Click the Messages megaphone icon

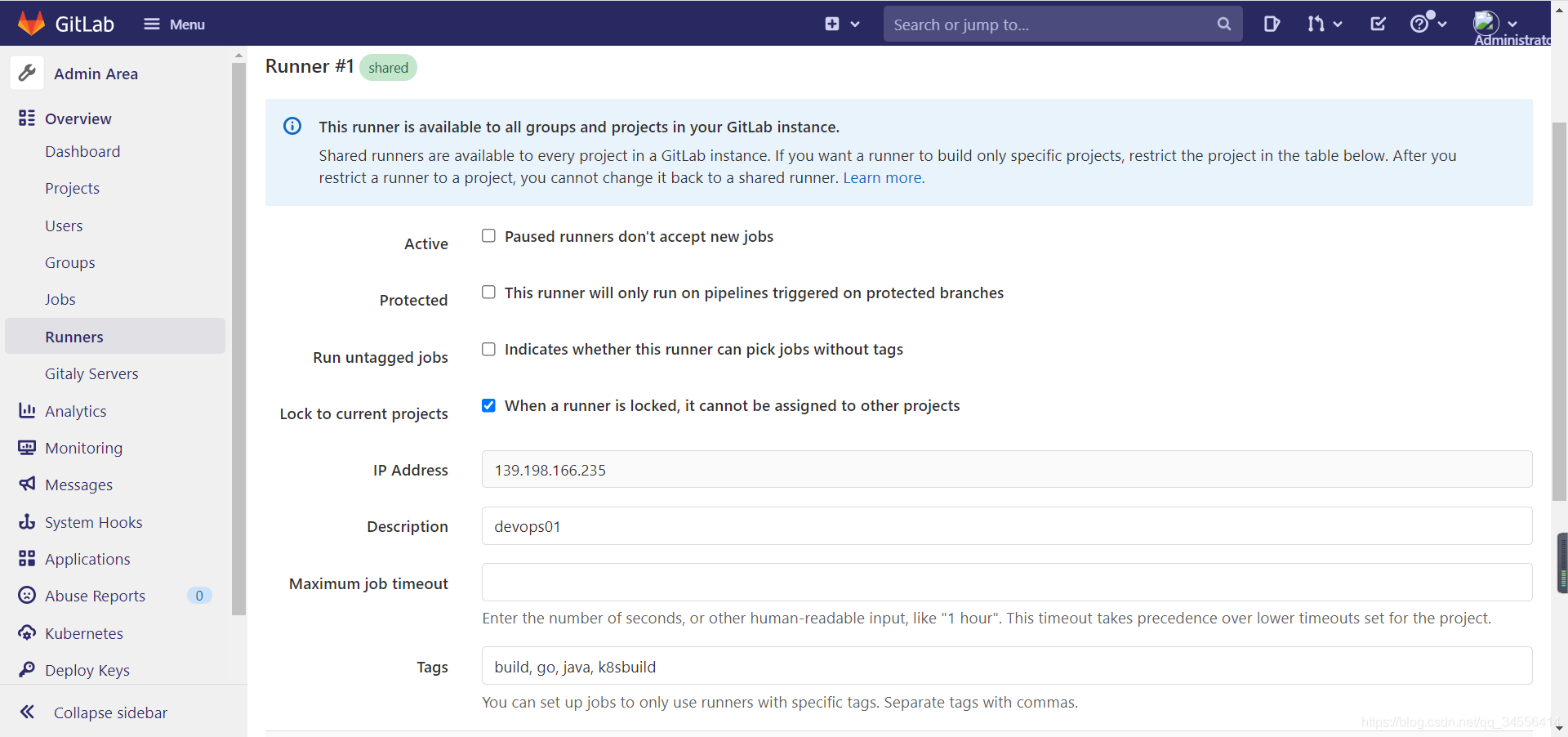pos(27,484)
